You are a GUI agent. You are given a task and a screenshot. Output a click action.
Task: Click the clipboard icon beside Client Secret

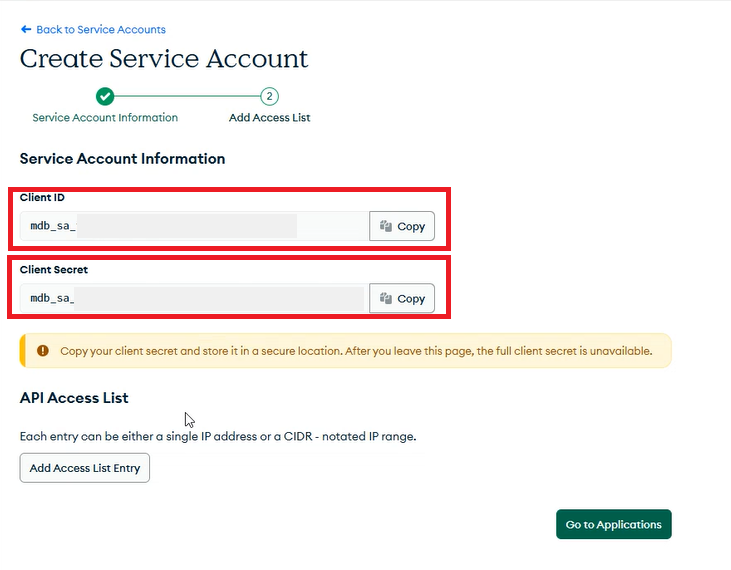pos(386,298)
